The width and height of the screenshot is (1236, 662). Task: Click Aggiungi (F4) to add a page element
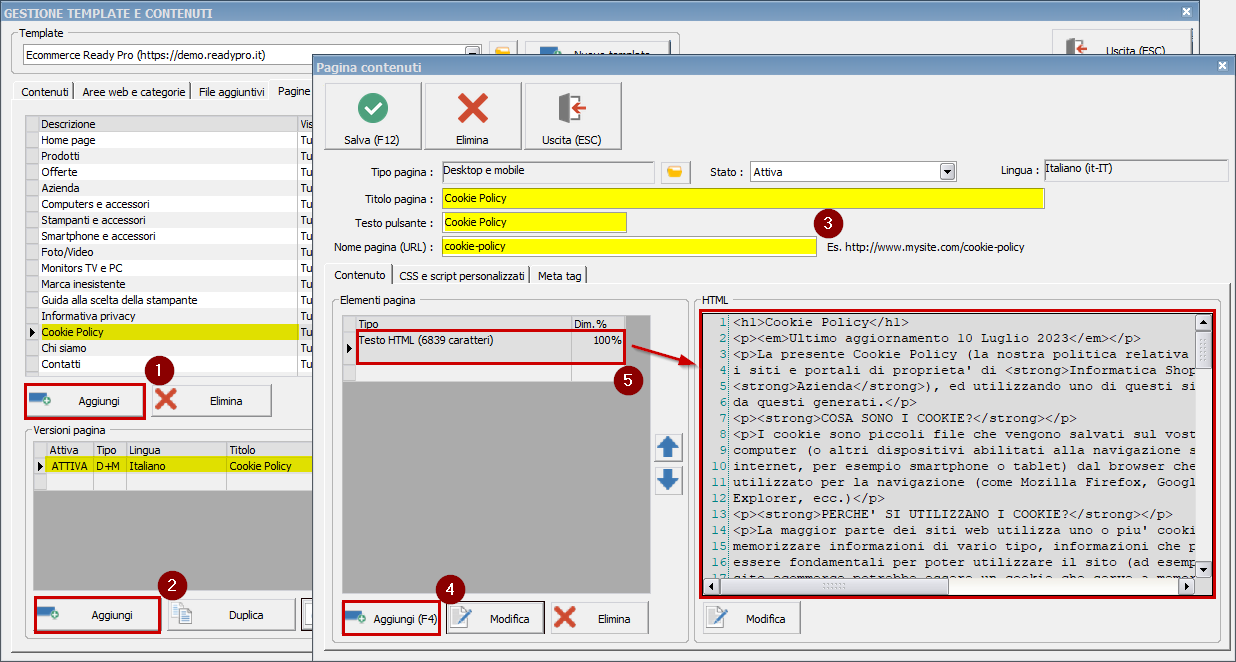(391, 619)
